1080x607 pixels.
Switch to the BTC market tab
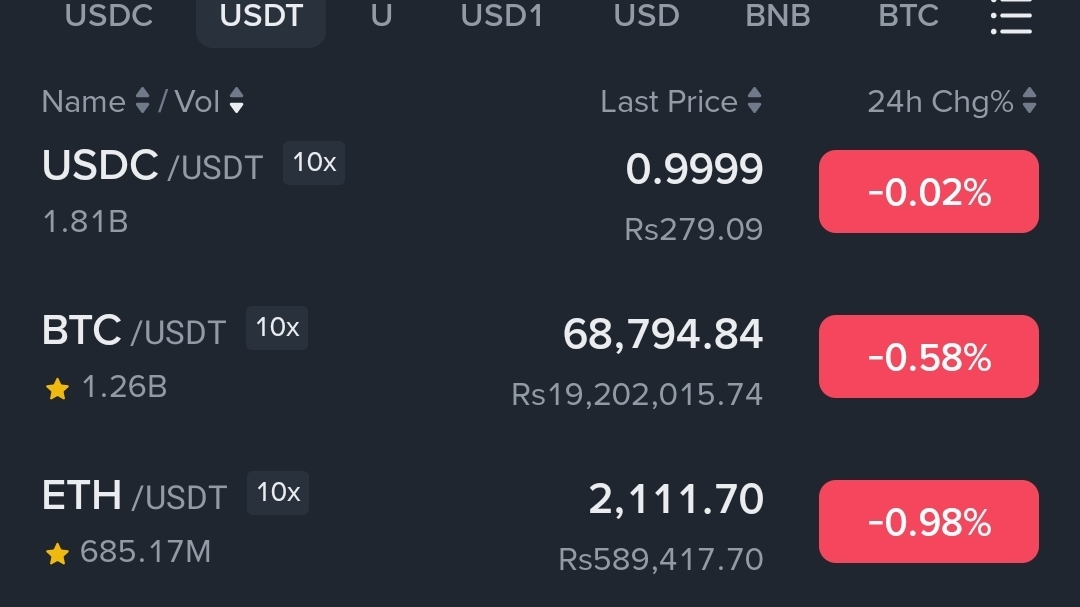click(x=908, y=17)
